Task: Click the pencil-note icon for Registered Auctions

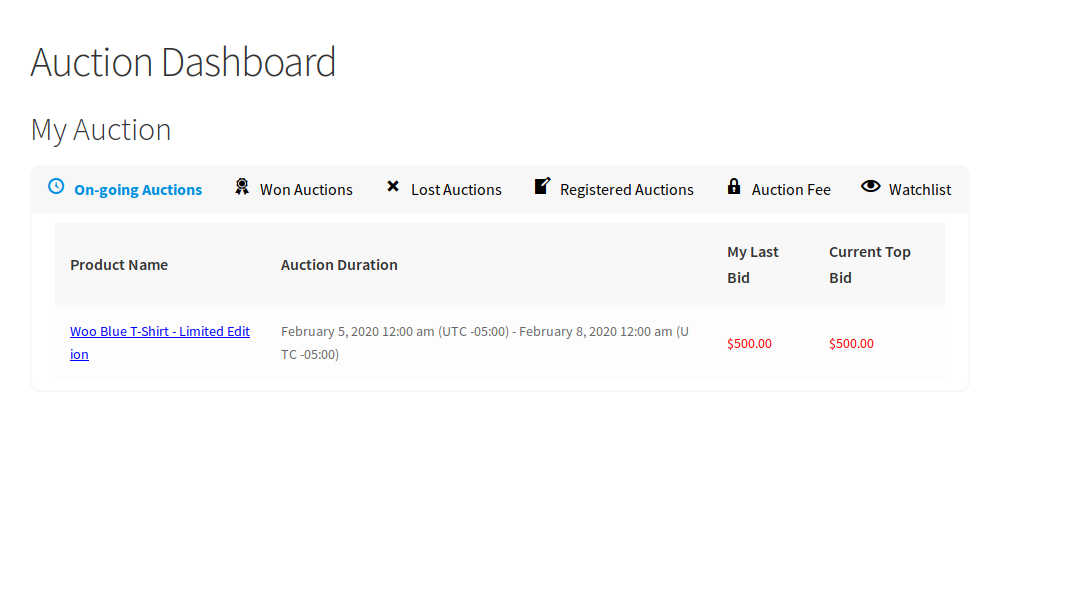Action: (542, 186)
